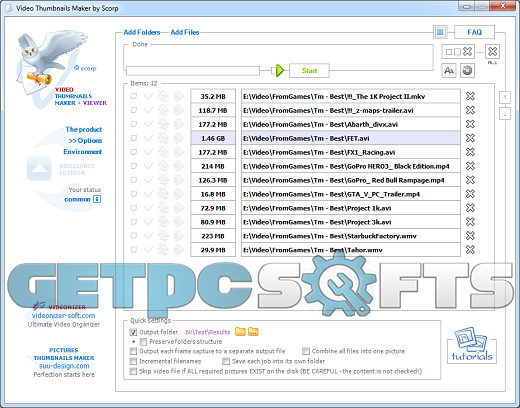Click the 35.2 MB size cell
The height and width of the screenshot is (408, 520).
[x=213, y=96]
